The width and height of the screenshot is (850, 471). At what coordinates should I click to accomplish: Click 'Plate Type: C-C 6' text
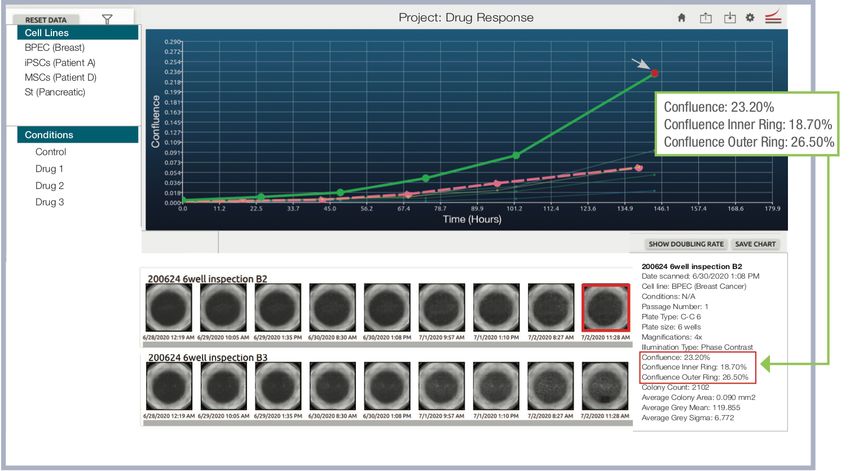tap(671, 317)
